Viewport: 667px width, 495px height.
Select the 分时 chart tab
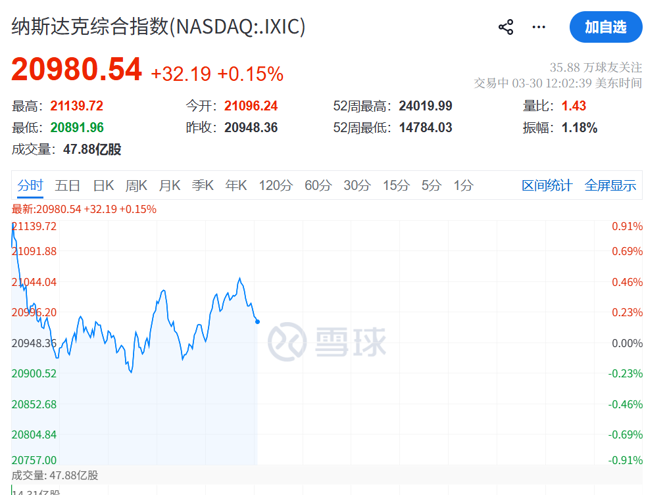point(30,185)
